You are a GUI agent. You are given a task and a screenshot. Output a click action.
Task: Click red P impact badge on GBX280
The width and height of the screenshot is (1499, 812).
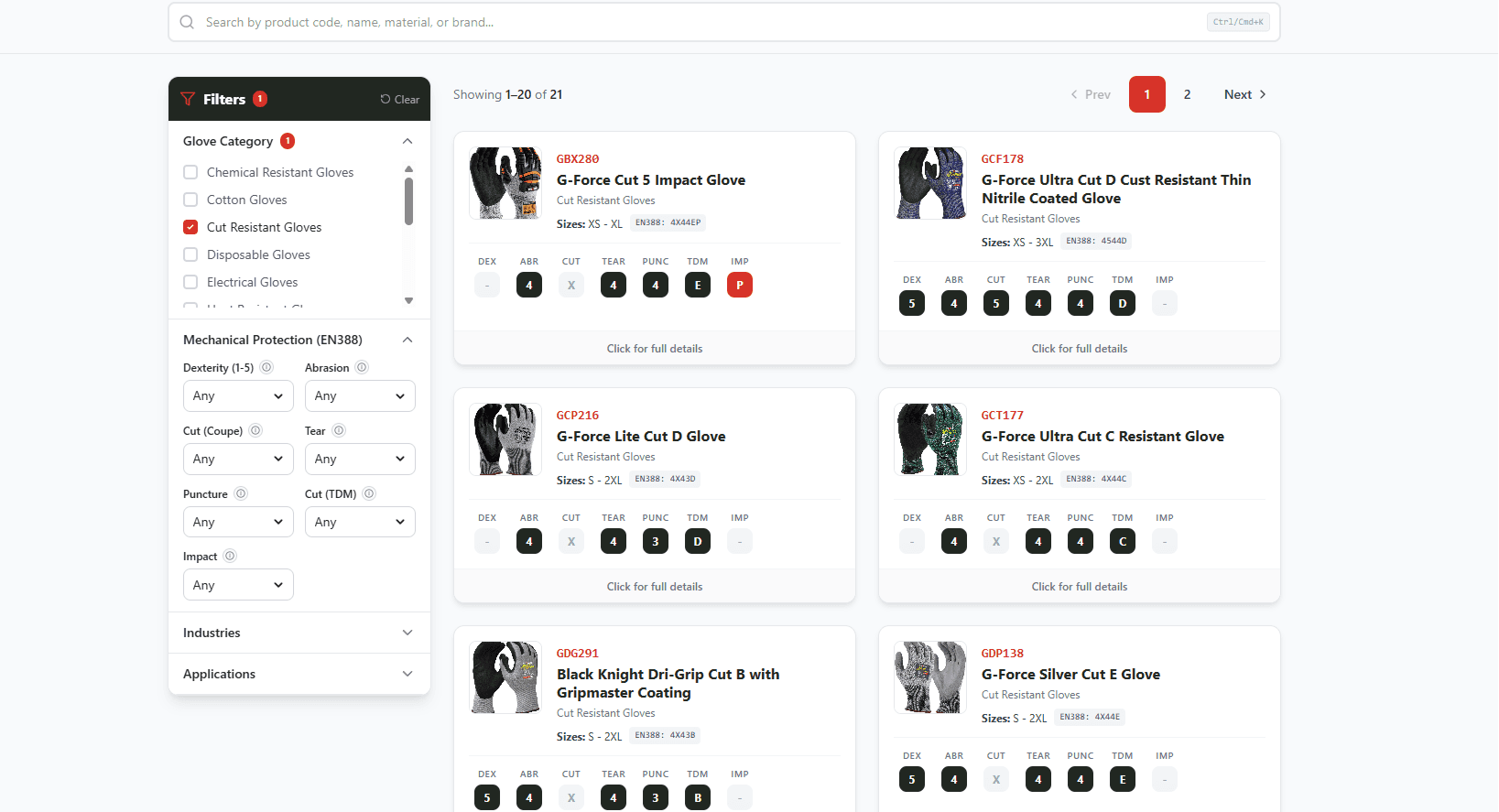(x=740, y=285)
